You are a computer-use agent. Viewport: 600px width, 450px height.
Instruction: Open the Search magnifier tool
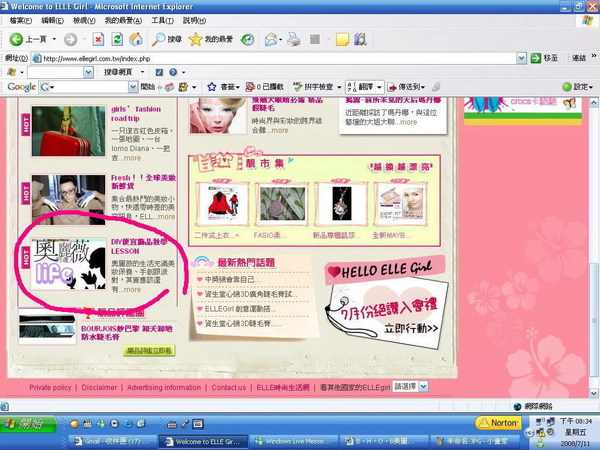[x=158, y=39]
